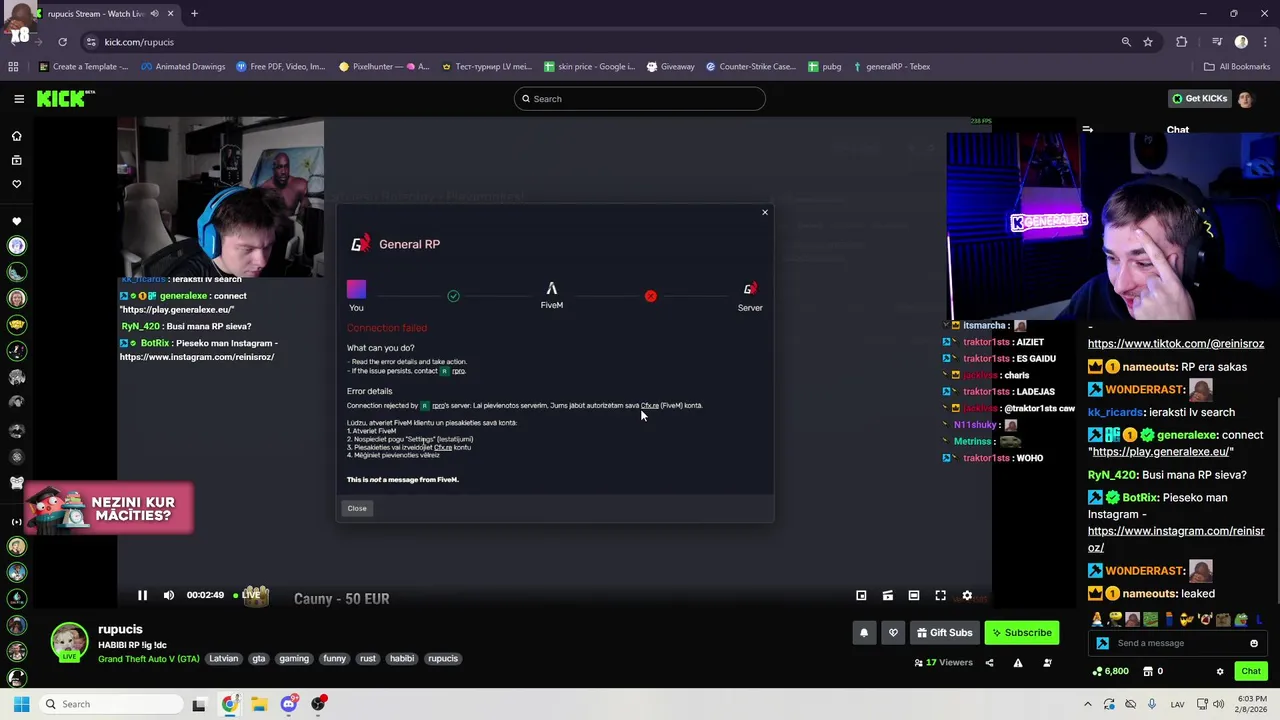Open Grand Theft Auto V category link
Screen dimensions: 1280x720
148,658
